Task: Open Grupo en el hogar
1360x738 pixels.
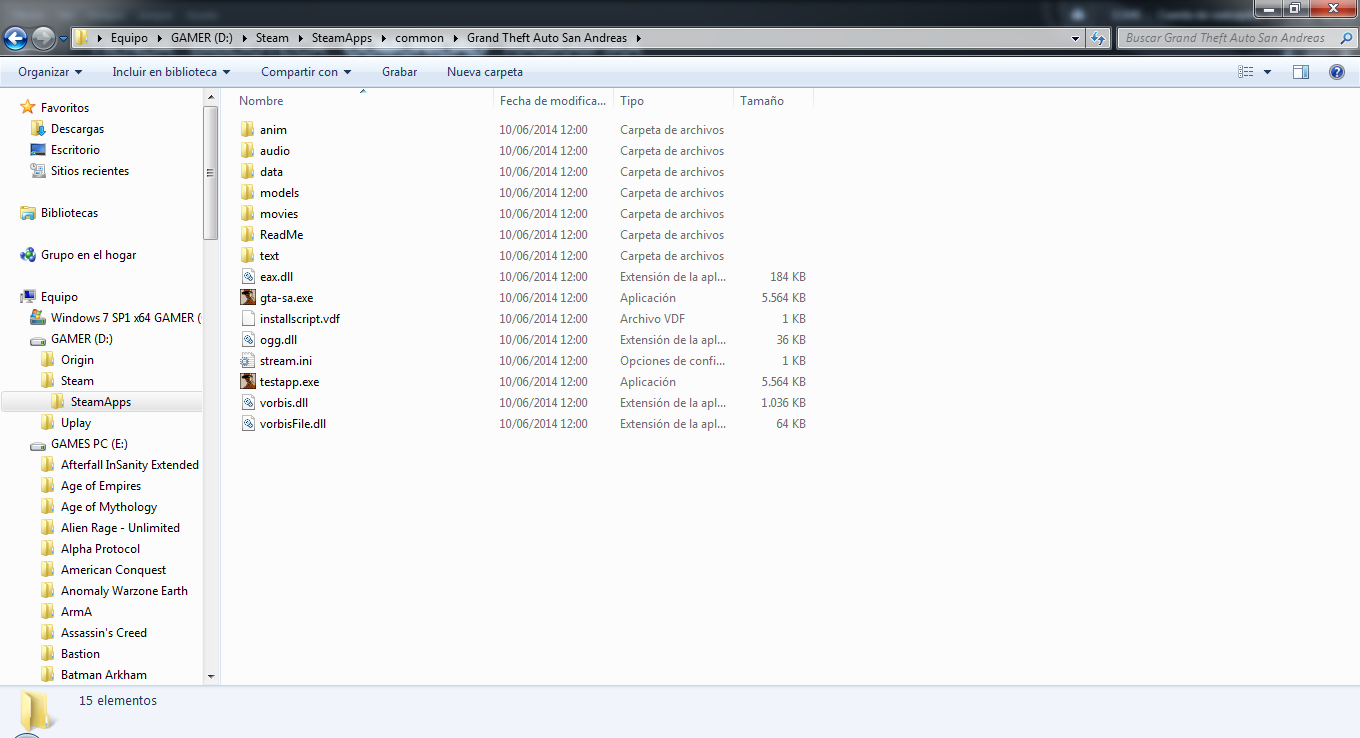Action: [x=88, y=255]
